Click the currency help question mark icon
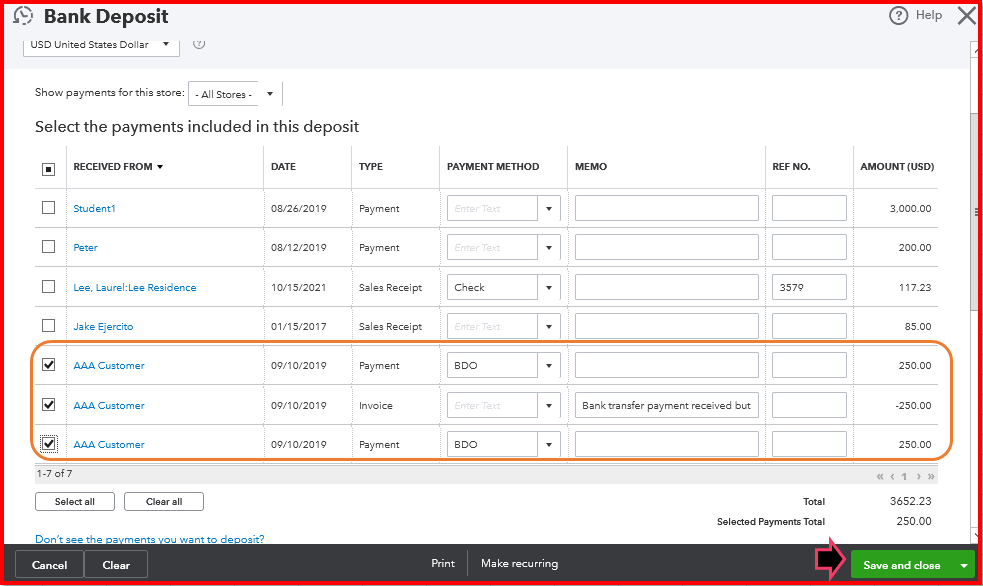 tap(199, 44)
